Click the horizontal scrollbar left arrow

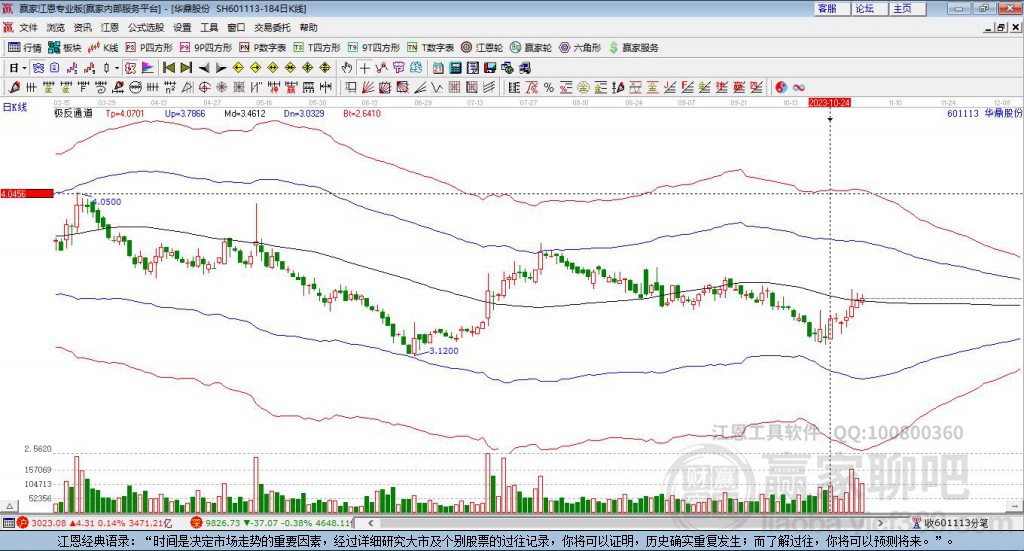[370, 523]
